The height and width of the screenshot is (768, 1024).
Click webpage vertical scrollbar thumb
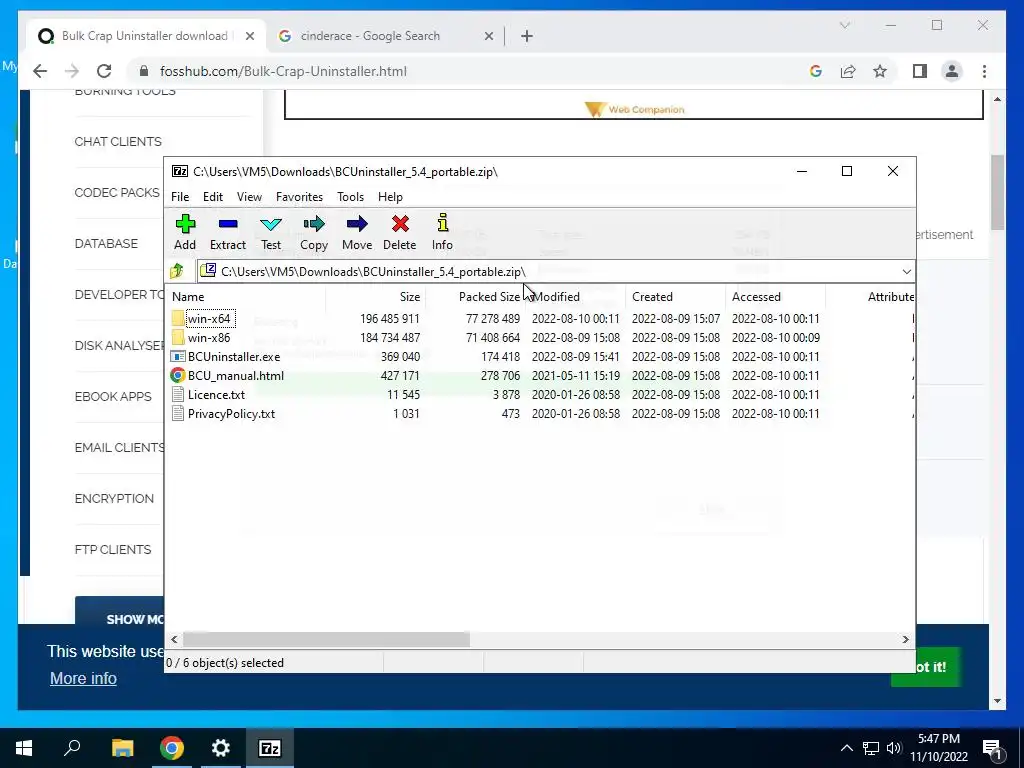pos(997,193)
